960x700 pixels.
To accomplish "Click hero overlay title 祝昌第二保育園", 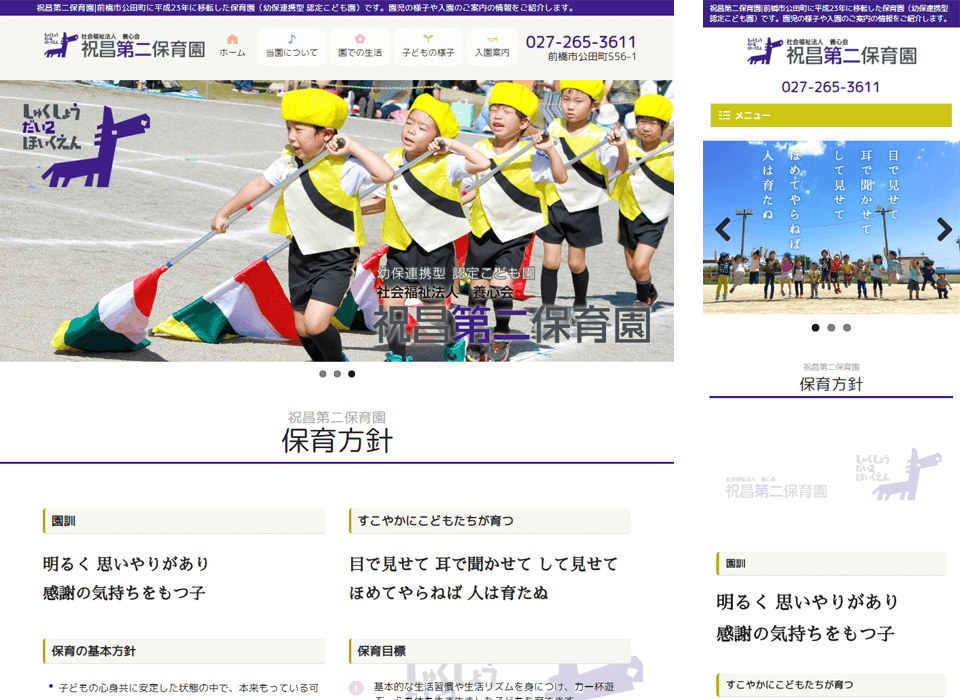I will tap(512, 325).
